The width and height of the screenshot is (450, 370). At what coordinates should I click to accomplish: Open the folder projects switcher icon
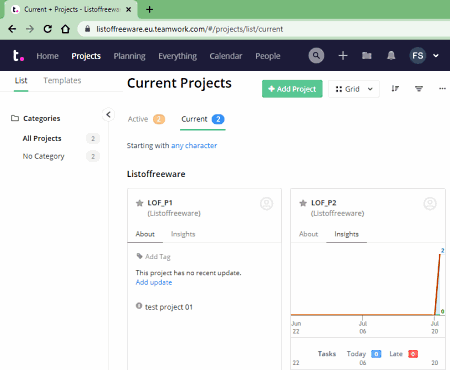(367, 55)
